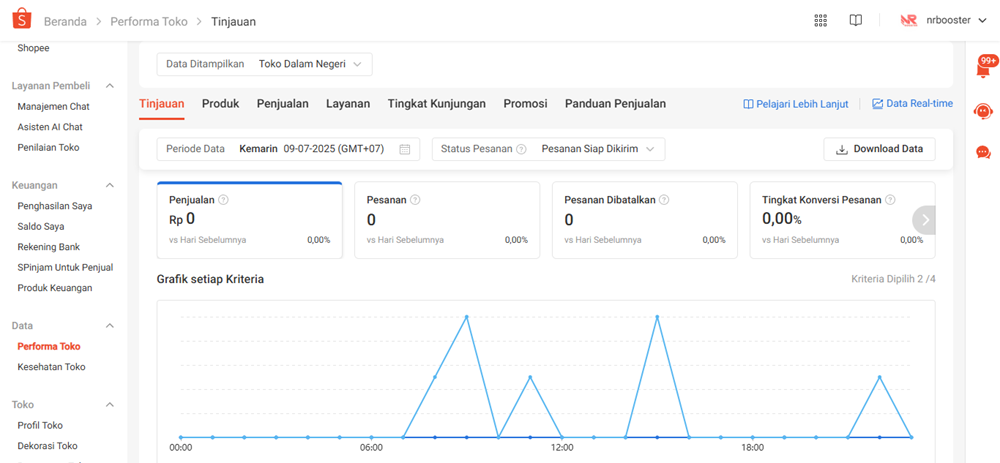Click the Download Data button
The height and width of the screenshot is (463, 1000).
point(879,149)
